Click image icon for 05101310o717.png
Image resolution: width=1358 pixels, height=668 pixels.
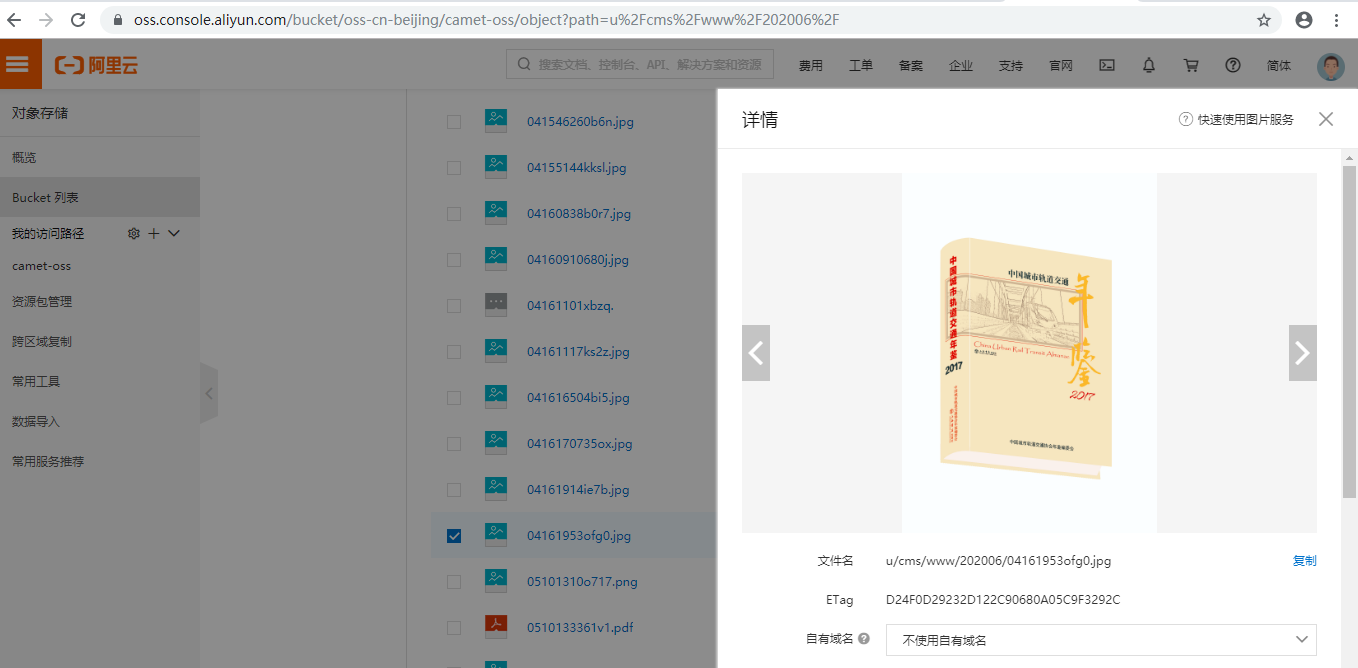coord(496,582)
